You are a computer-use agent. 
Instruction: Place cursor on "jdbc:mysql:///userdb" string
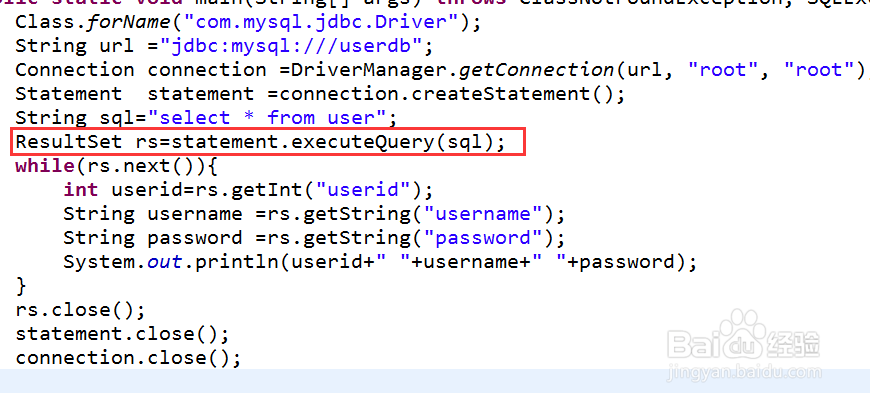pyautogui.click(x=292, y=45)
